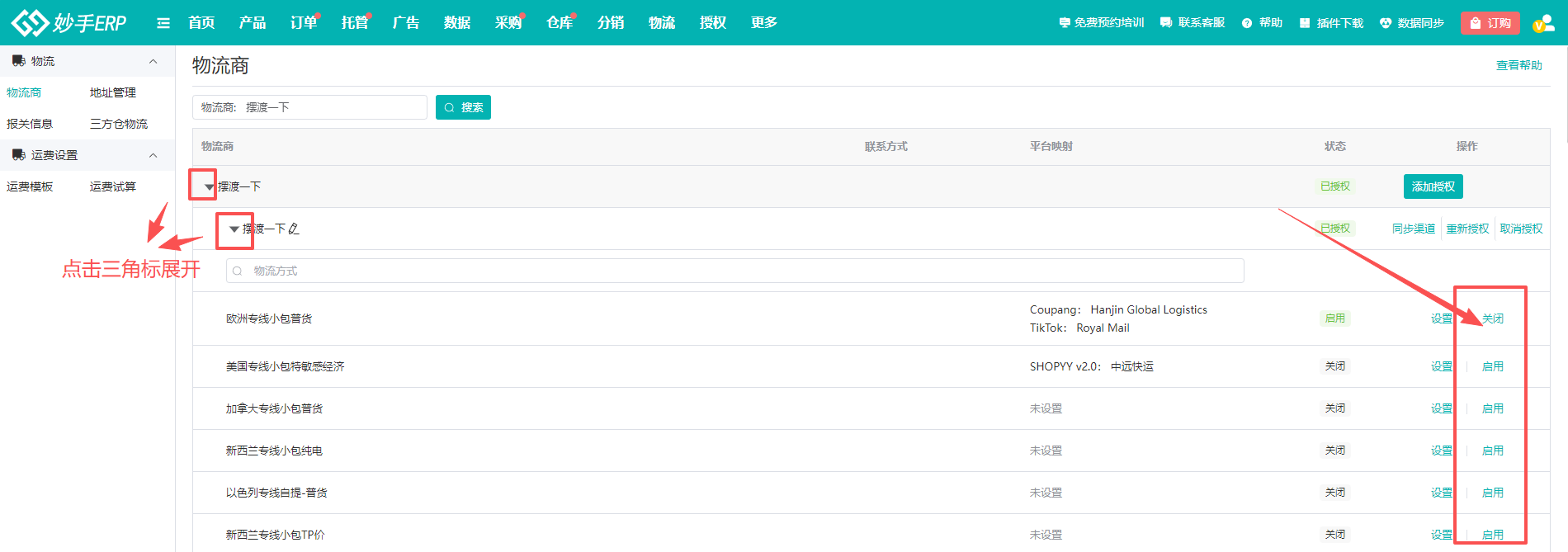Click the 妙手ERP logo
1568x552 pixels.
coord(69,22)
